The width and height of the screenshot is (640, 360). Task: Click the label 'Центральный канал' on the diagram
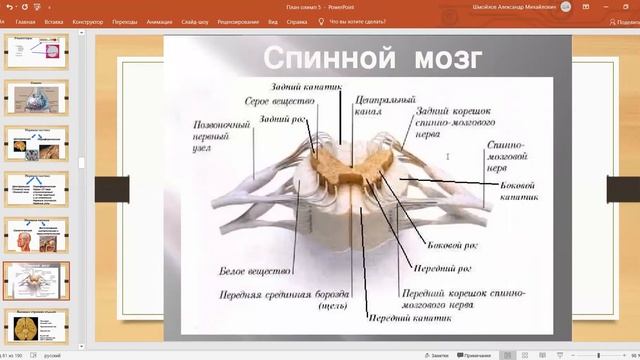pyautogui.click(x=385, y=105)
